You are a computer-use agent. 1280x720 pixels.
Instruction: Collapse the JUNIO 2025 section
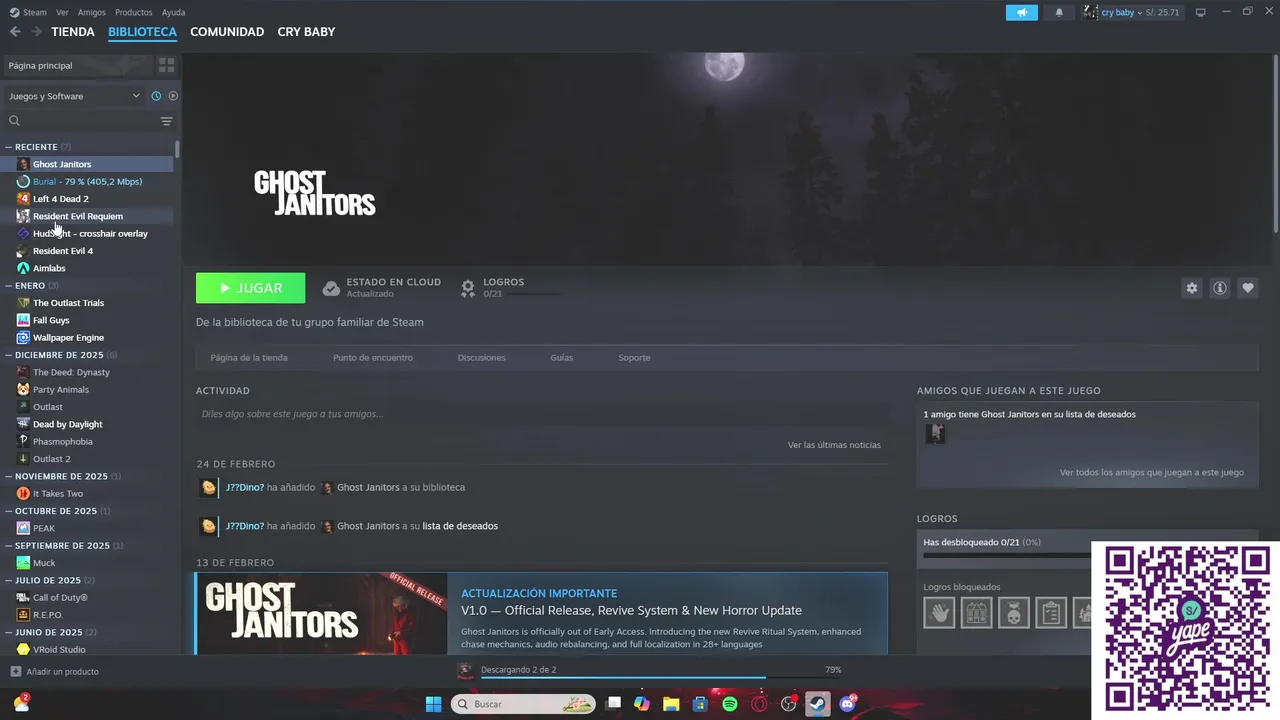tap(9, 633)
